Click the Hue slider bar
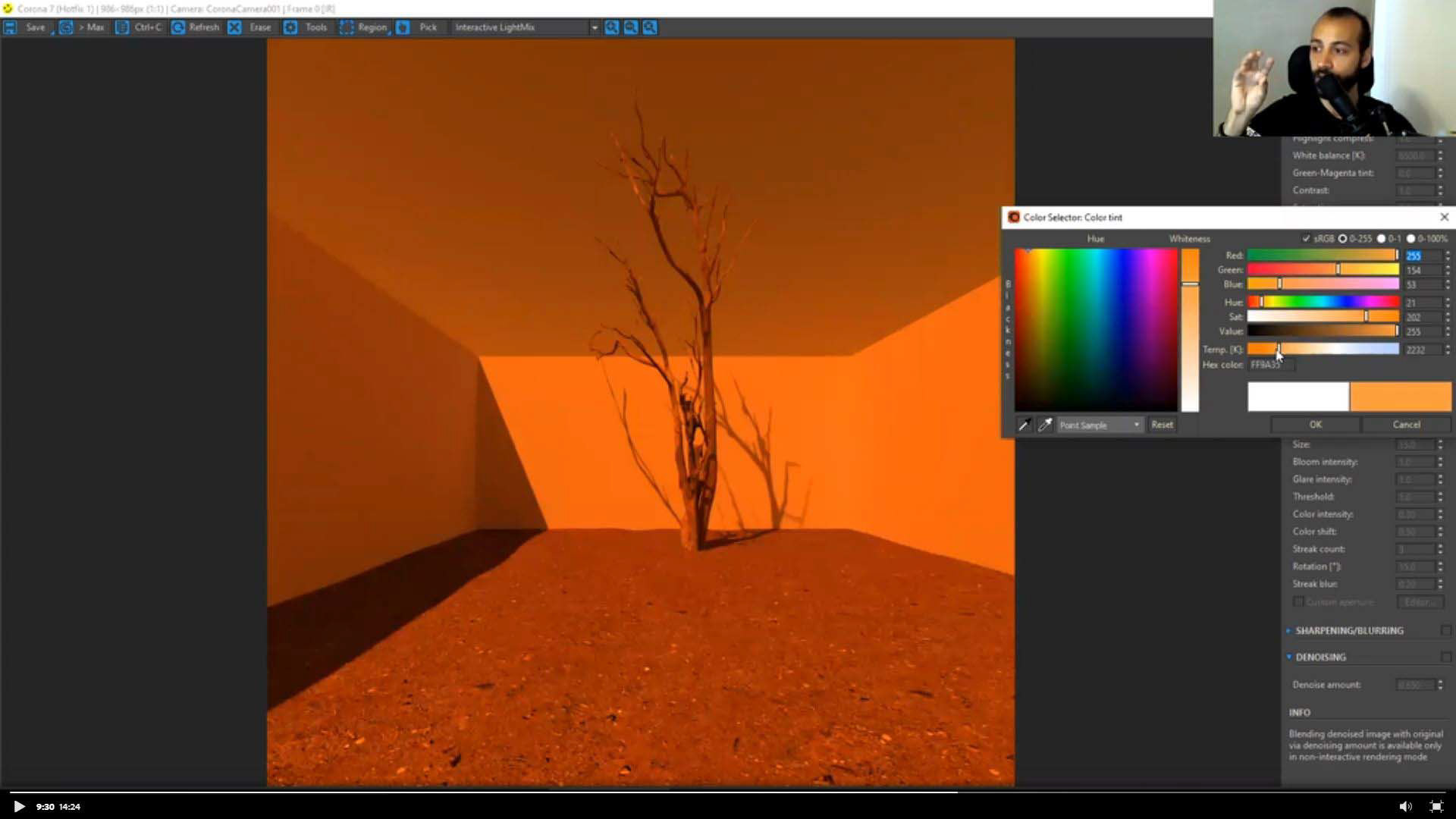 (x=1323, y=302)
